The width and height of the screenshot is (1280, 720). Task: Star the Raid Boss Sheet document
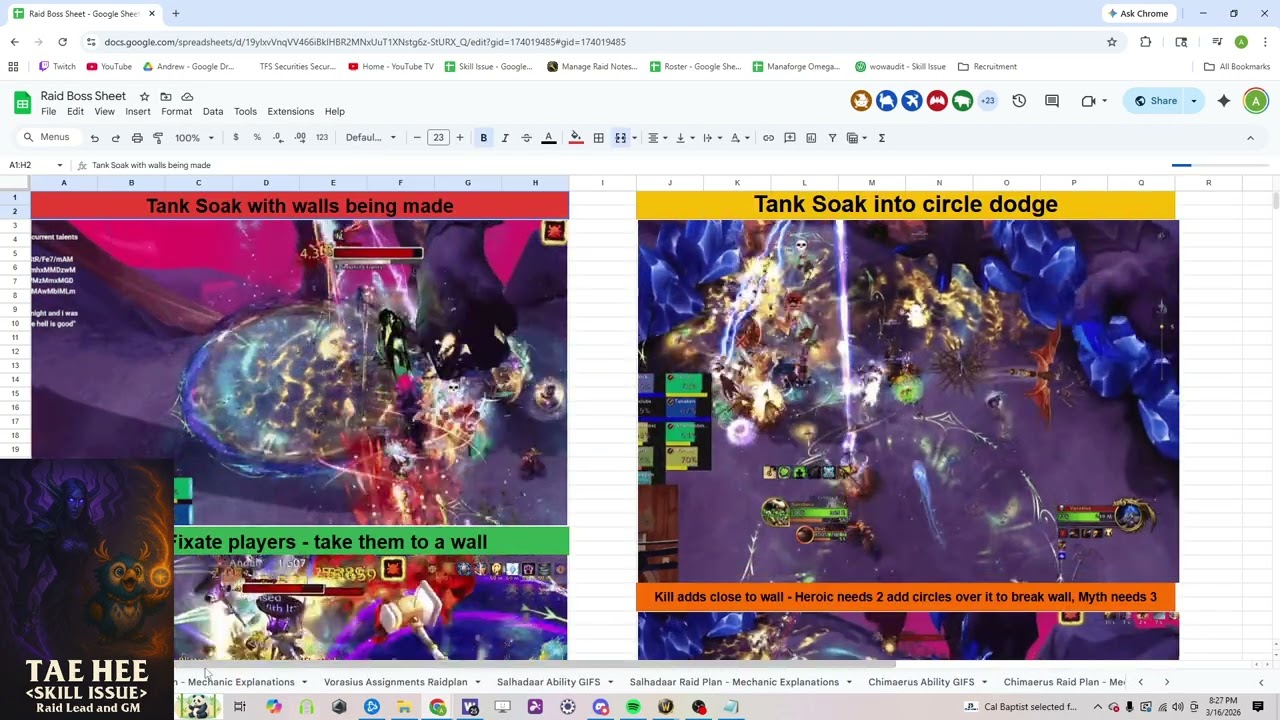point(144,96)
